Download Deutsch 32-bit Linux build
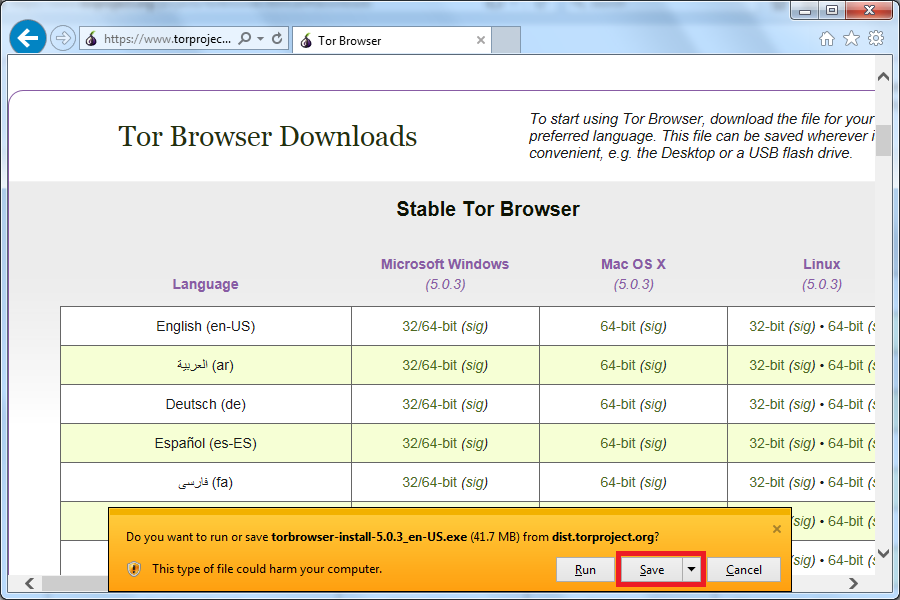The image size is (900, 600). tap(766, 404)
